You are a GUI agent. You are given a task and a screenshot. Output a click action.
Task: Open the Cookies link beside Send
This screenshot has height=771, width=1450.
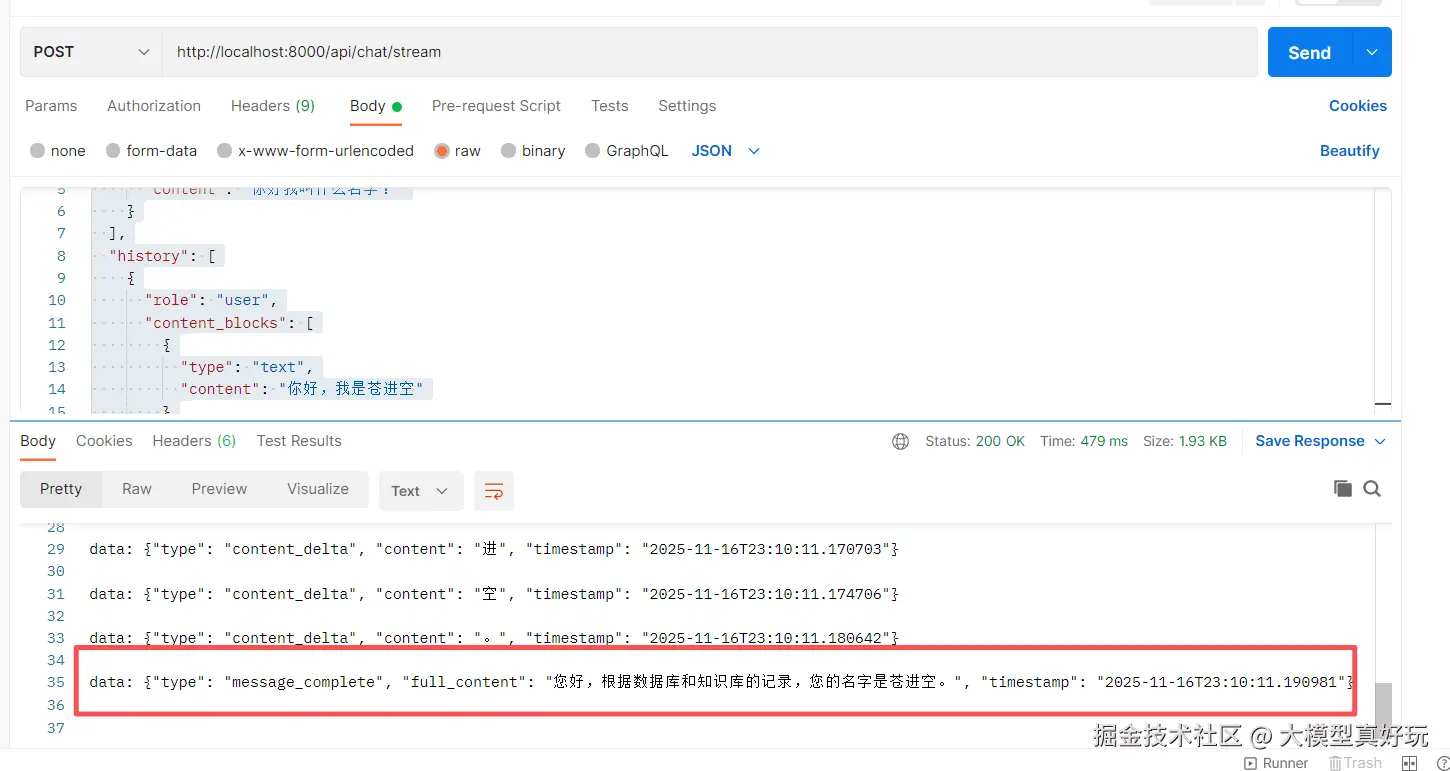point(1358,106)
